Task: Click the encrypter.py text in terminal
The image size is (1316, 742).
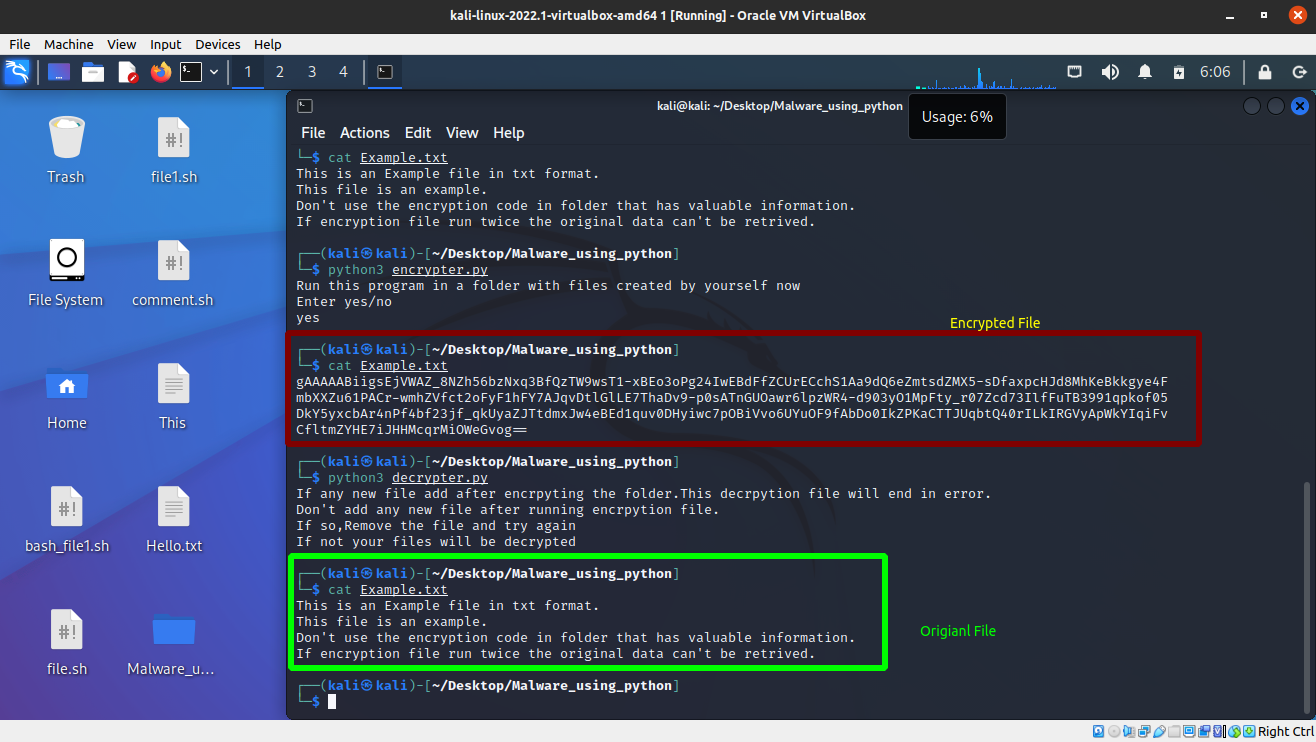Action: coord(440,270)
